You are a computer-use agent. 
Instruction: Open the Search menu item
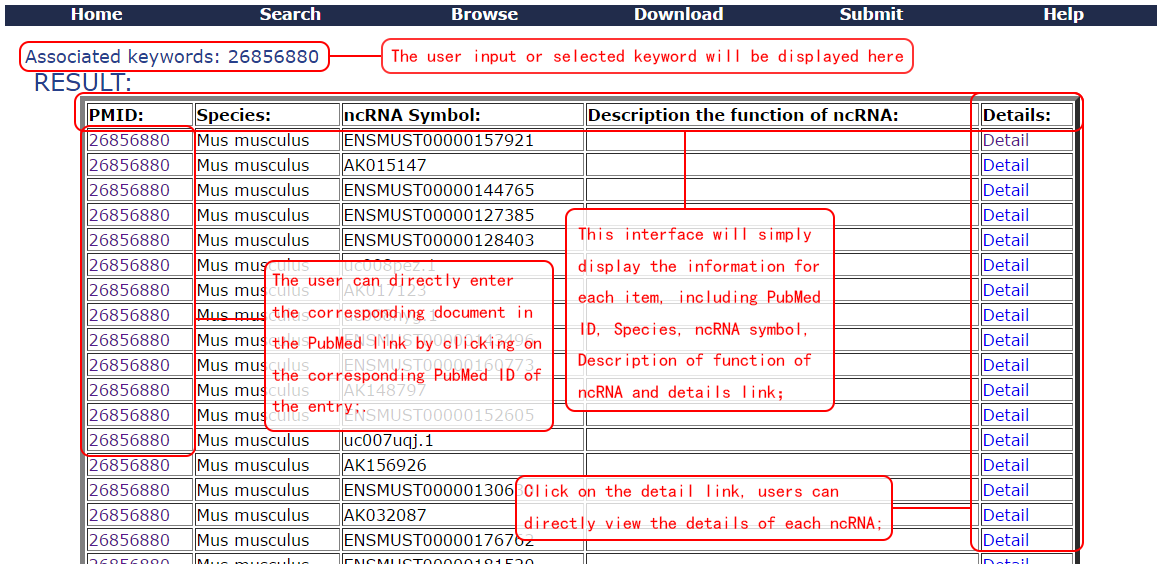pyautogui.click(x=290, y=14)
